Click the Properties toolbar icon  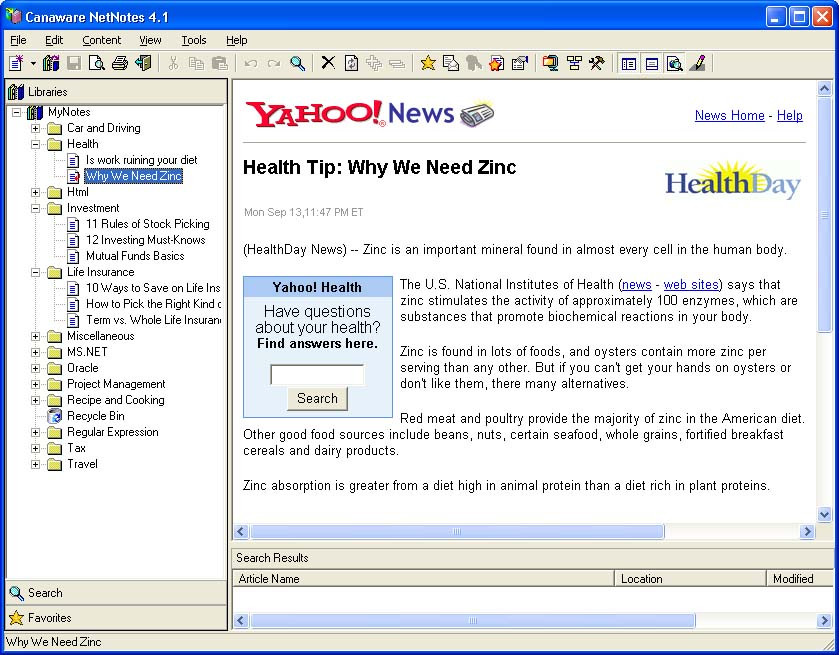point(520,63)
